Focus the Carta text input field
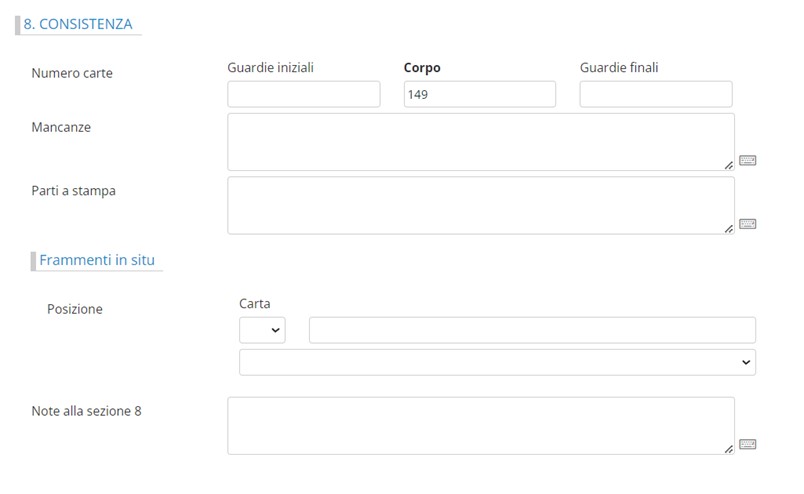Screen dimensions: 804x494 tap(532, 331)
